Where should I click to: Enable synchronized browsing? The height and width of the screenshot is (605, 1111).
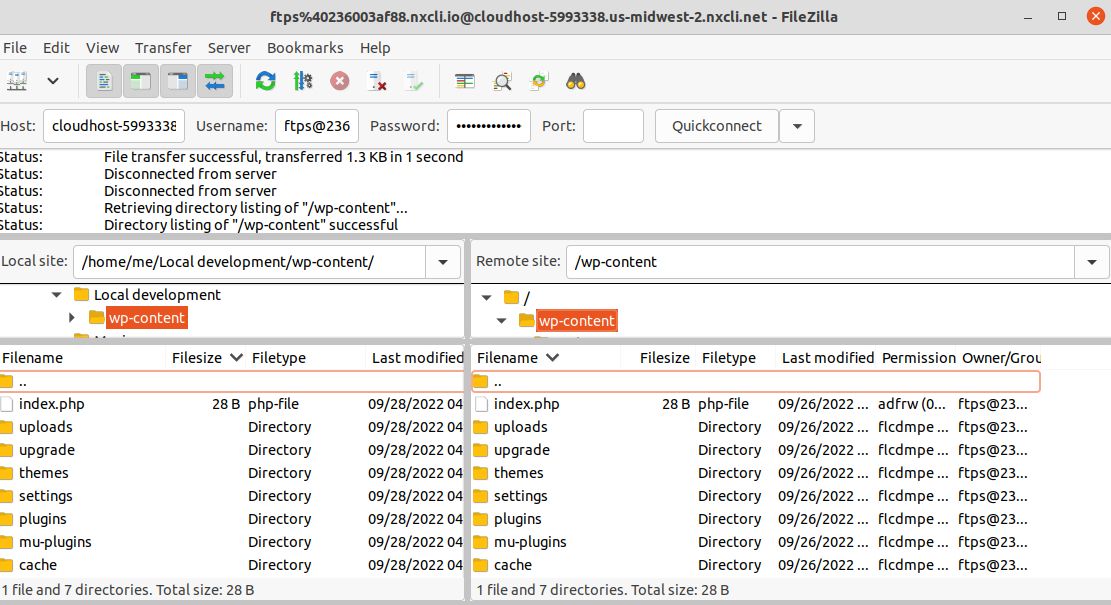pyautogui.click(x=538, y=81)
